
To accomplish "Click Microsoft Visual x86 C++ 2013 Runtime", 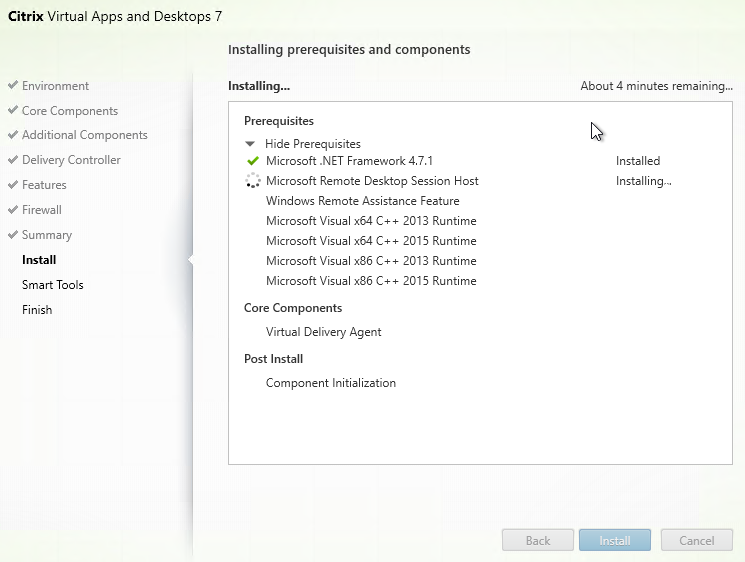I will point(371,261).
